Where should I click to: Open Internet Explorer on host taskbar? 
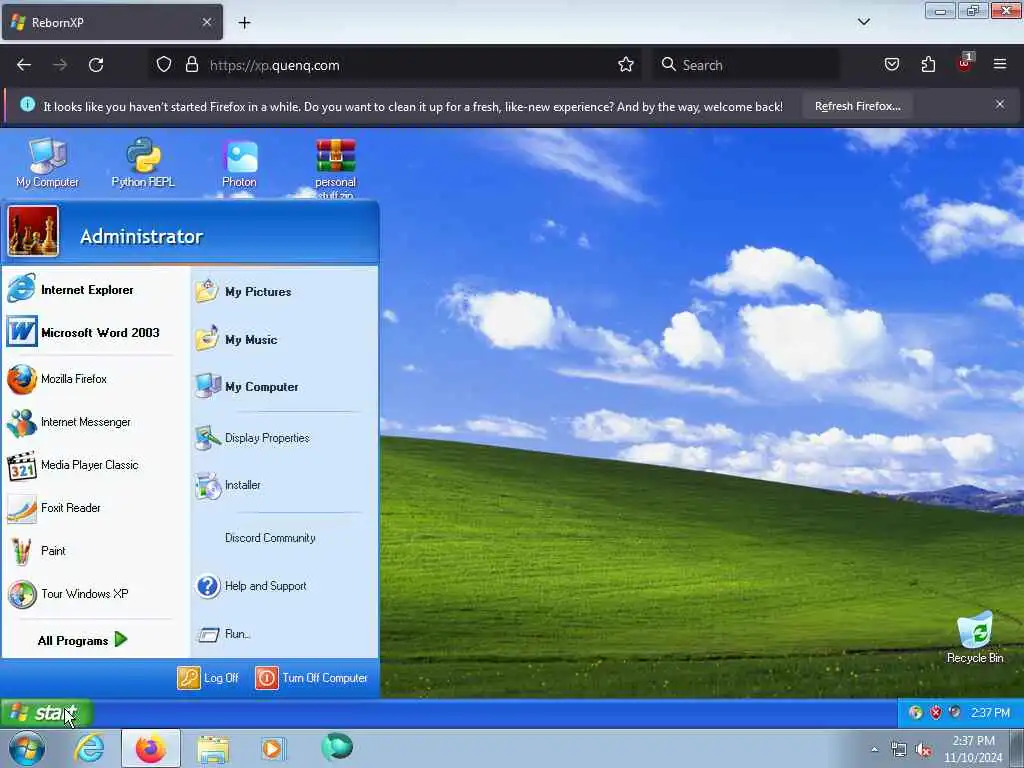89,748
